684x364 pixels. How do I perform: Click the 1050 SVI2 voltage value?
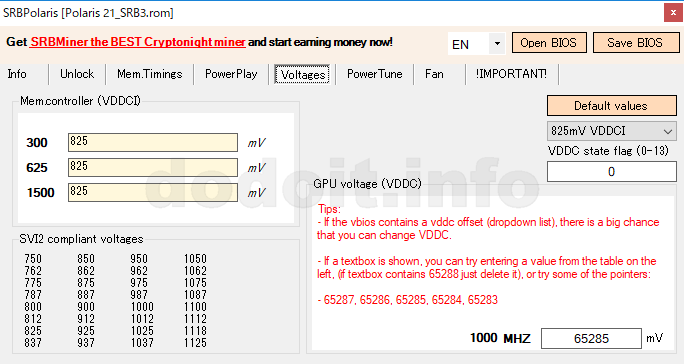(x=195, y=259)
